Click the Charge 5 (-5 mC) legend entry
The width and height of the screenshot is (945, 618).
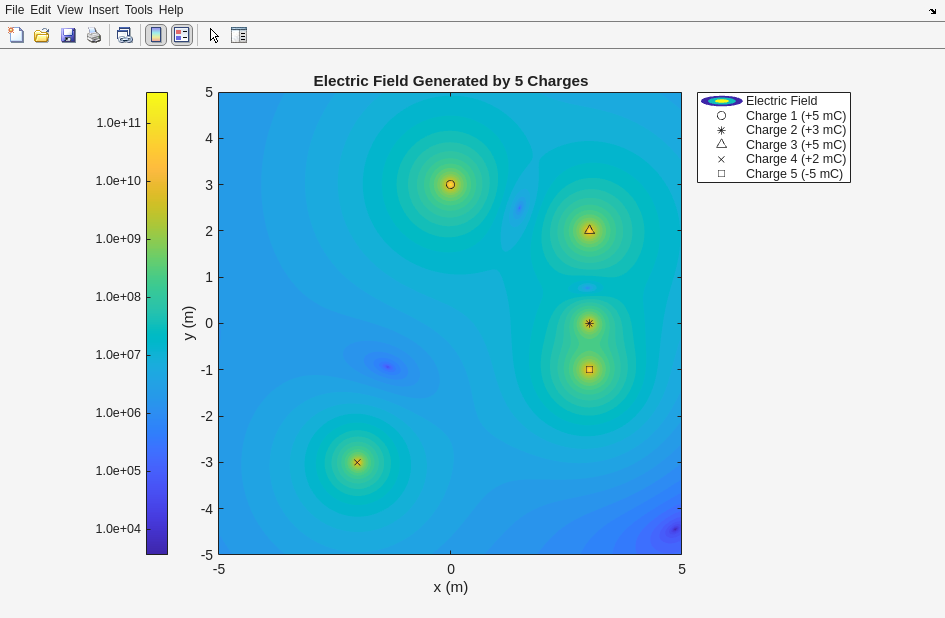pyautogui.click(x=793, y=174)
